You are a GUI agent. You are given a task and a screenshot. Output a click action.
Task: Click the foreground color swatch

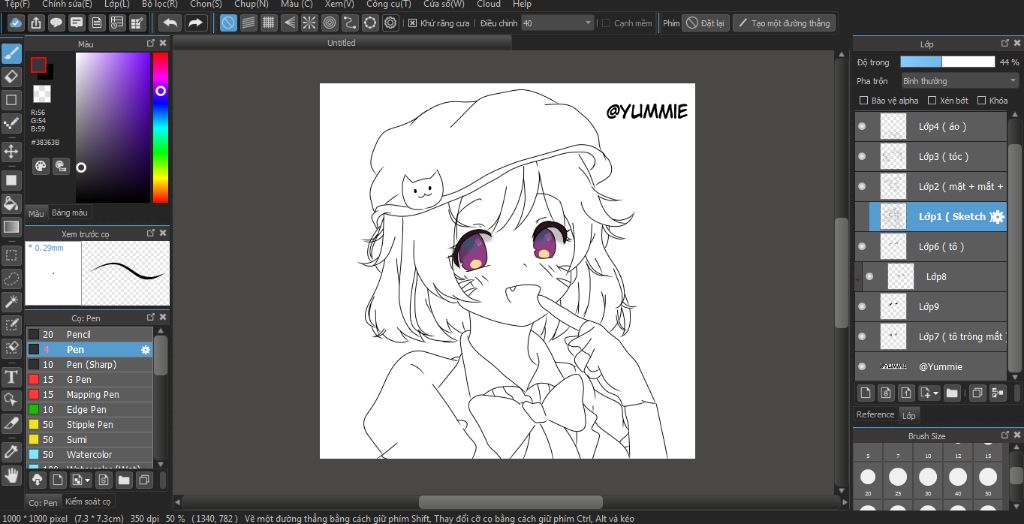tap(39, 65)
